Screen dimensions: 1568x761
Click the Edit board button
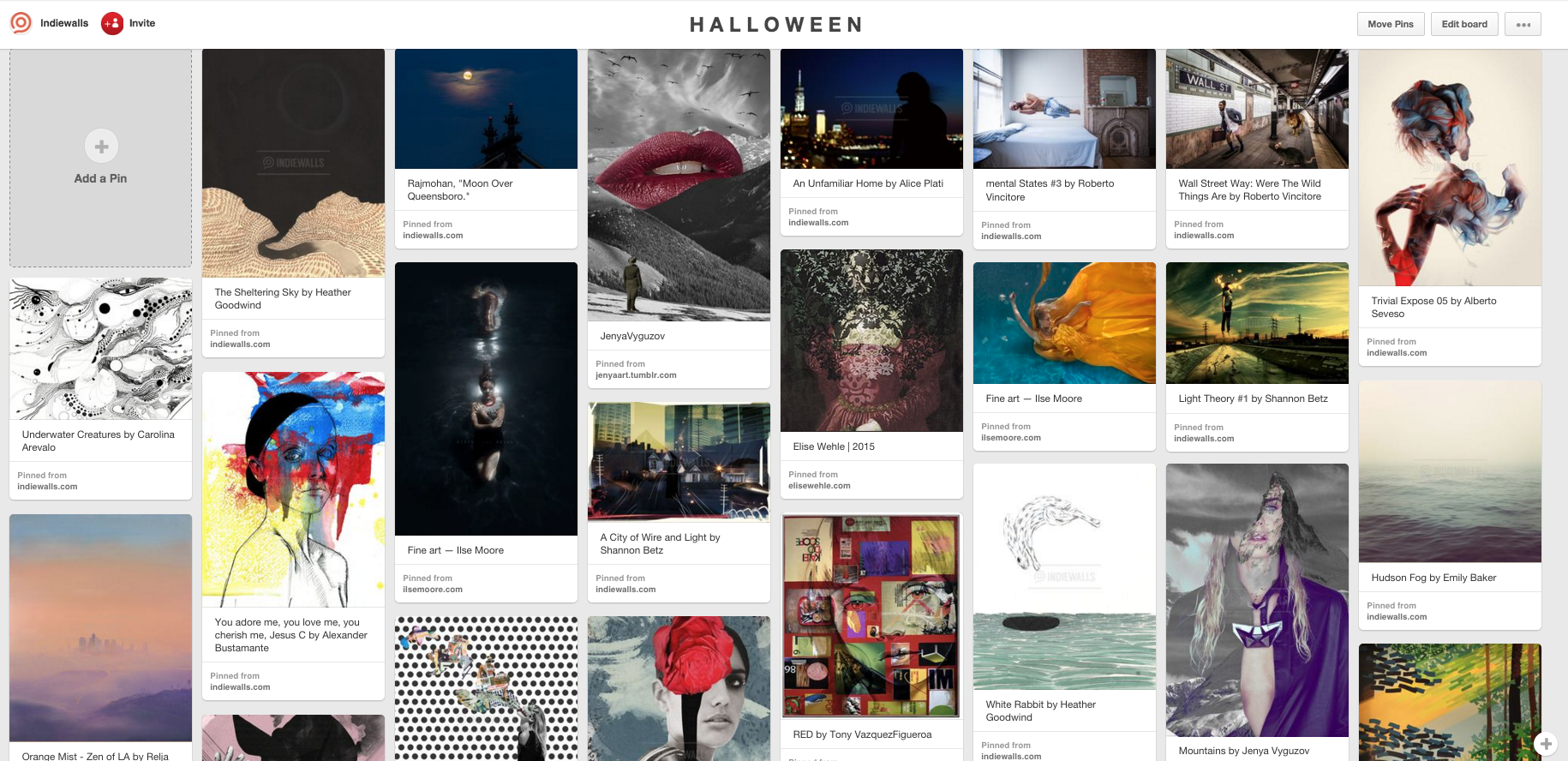point(1463,24)
